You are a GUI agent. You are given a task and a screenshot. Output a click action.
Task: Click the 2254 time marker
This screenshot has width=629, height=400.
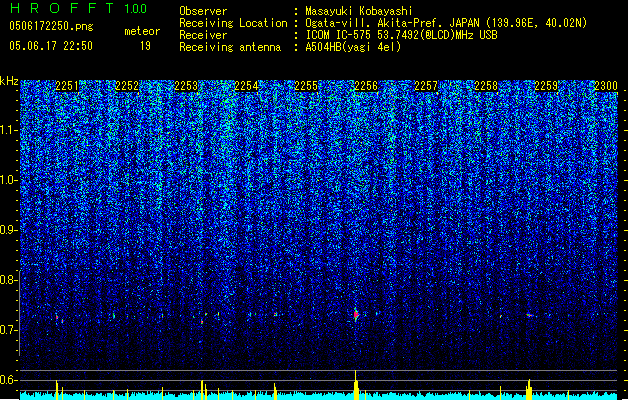[x=246, y=86]
